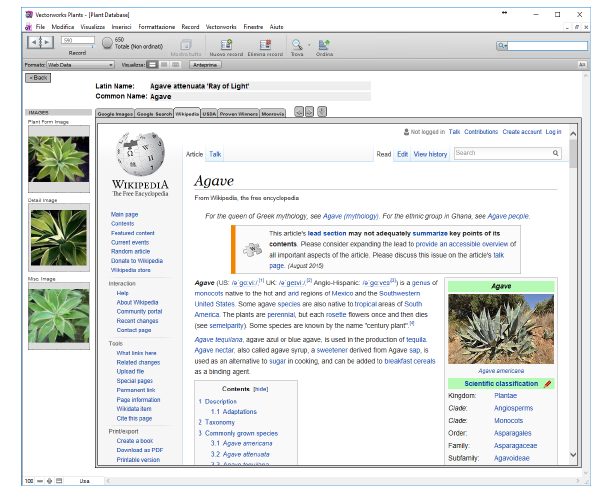
Task: Open the dropdown arrow next to Trova
Action: (x=309, y=45)
